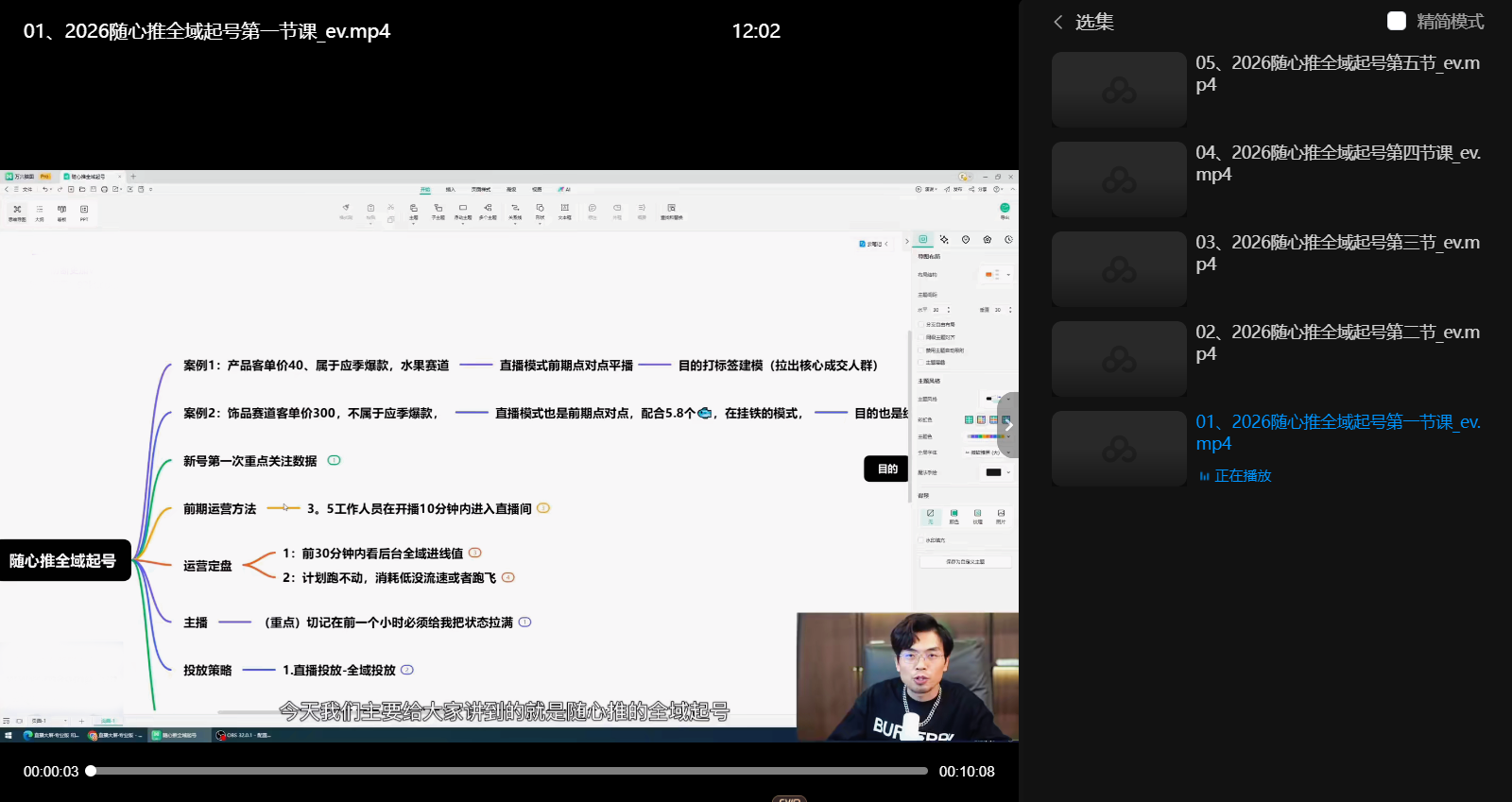This screenshot has width=1512, height=802.
Task: Click the undo arrow in the quick toolbar
Action: tap(44, 189)
